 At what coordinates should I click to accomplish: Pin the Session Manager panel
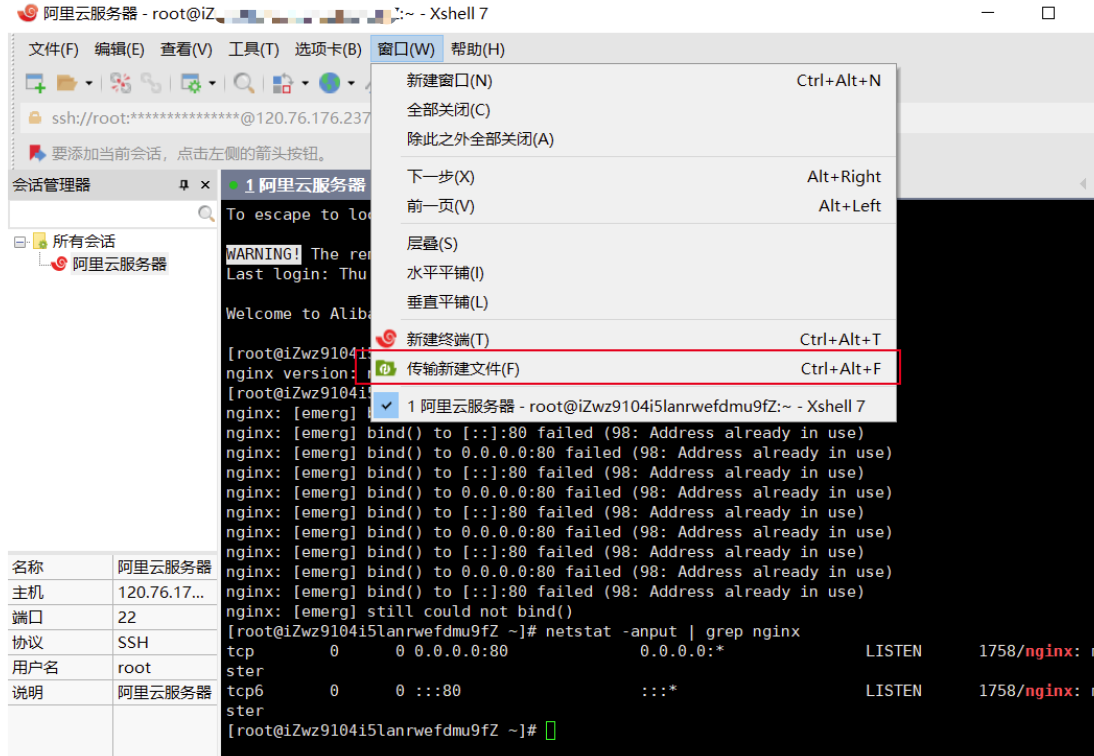184,185
